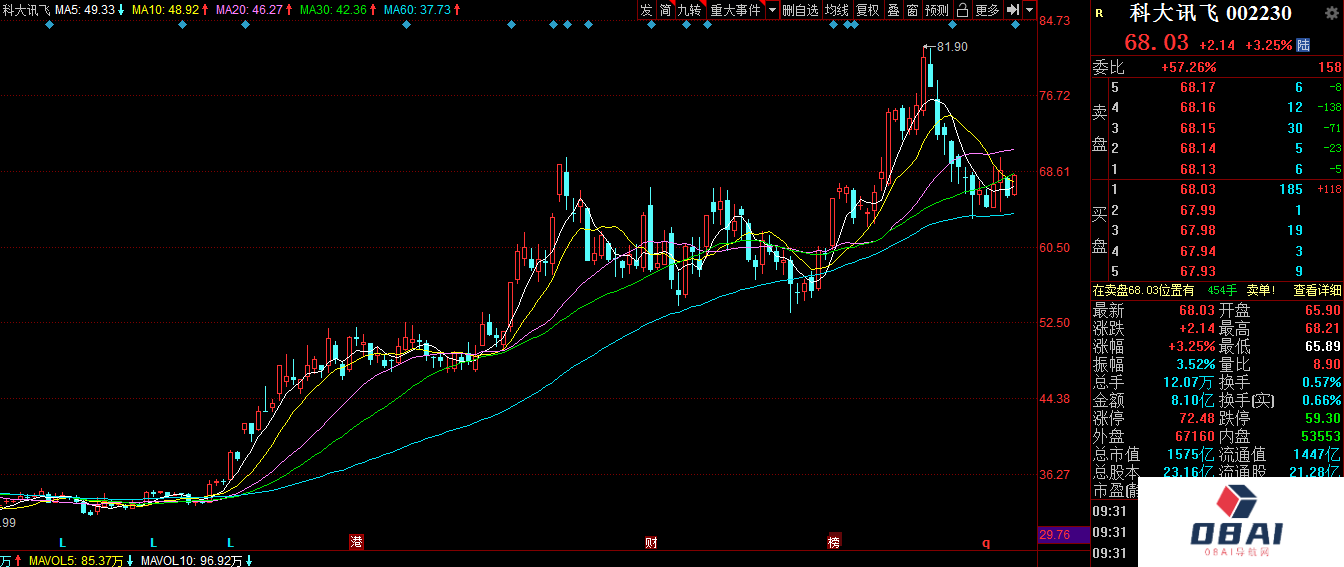The height and width of the screenshot is (567, 1344).
Task: Toggle 复权 price adjustment mode
Action: pos(867,10)
